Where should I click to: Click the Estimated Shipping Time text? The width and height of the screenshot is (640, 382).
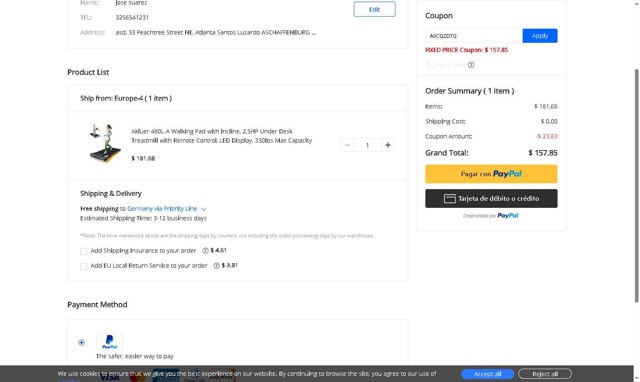143,218
